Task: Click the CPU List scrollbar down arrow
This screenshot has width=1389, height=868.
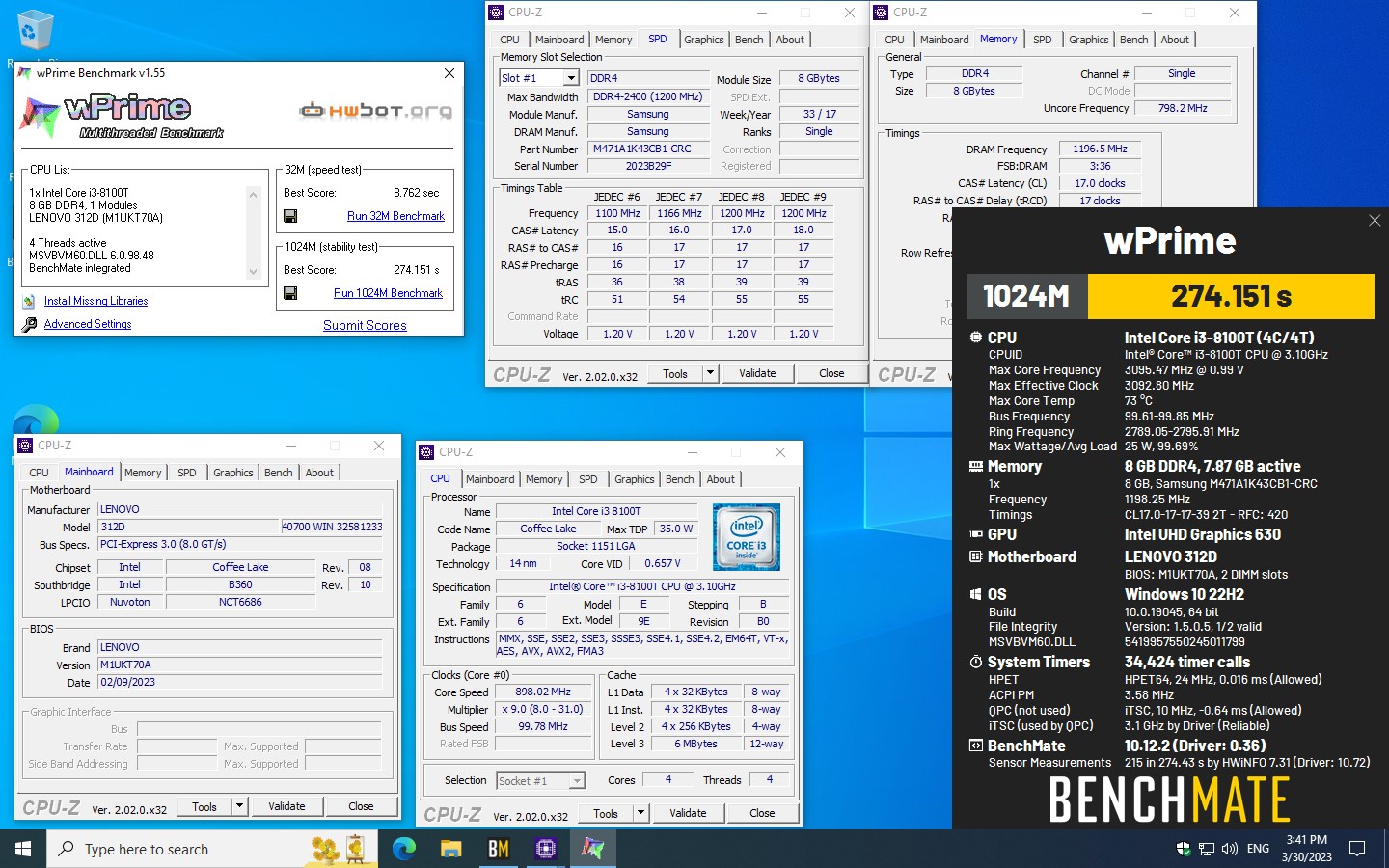Action: pyautogui.click(x=254, y=272)
